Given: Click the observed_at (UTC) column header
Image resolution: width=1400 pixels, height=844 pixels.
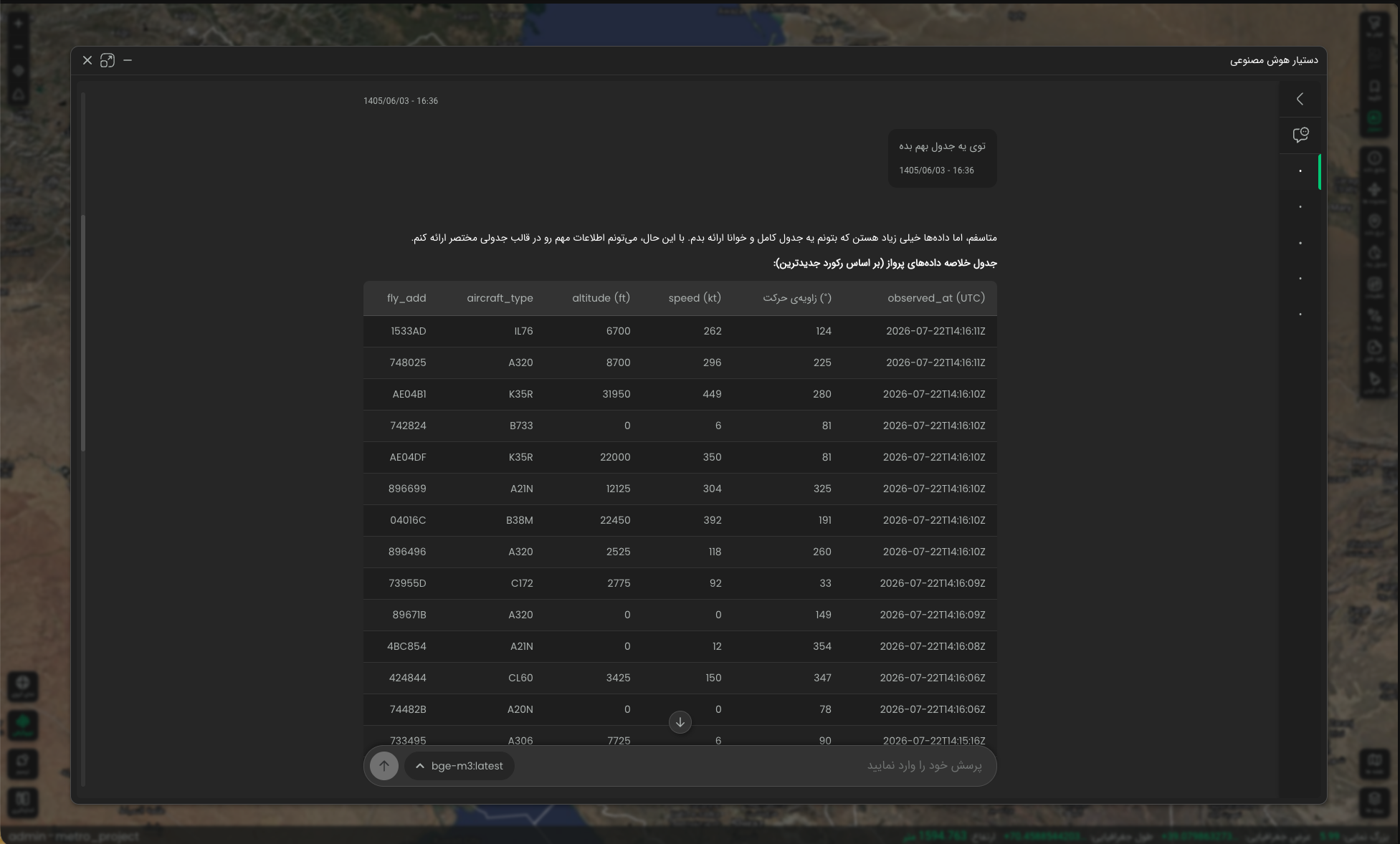Looking at the screenshot, I should 936,298.
